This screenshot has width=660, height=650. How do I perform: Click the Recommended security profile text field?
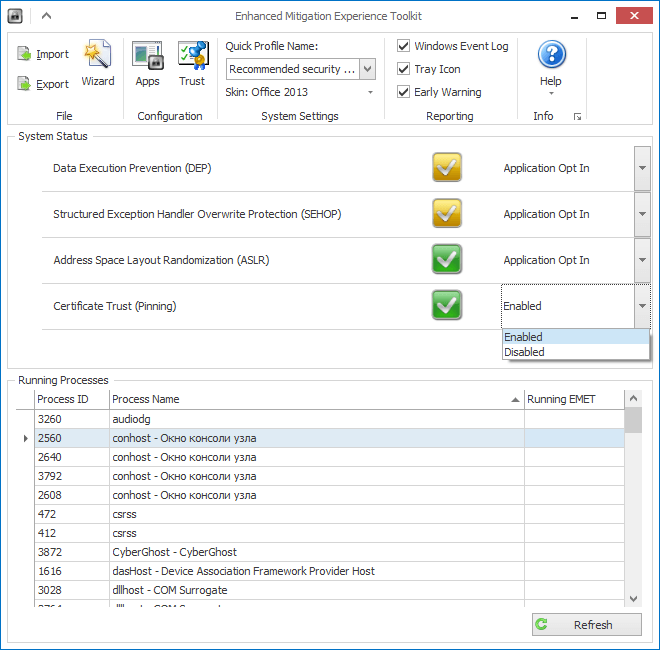tap(293, 69)
